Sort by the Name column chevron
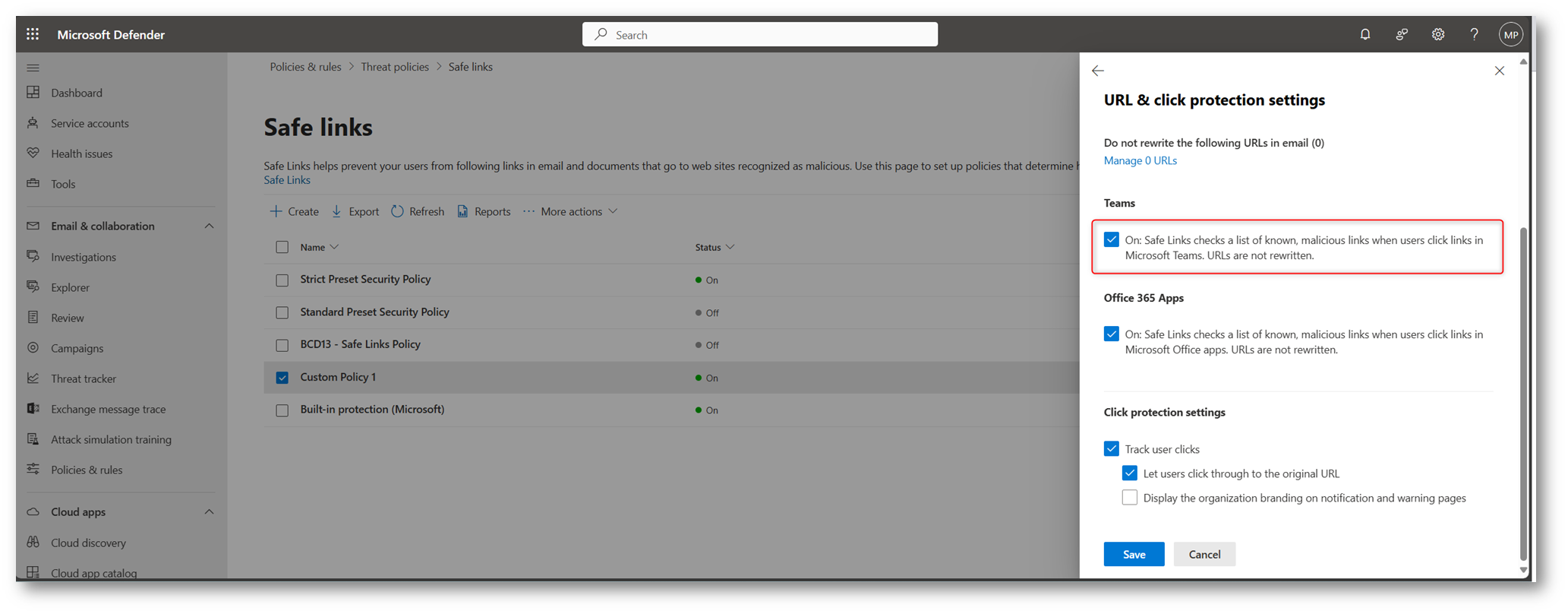This screenshot has height=614, width=1568. coord(335,247)
